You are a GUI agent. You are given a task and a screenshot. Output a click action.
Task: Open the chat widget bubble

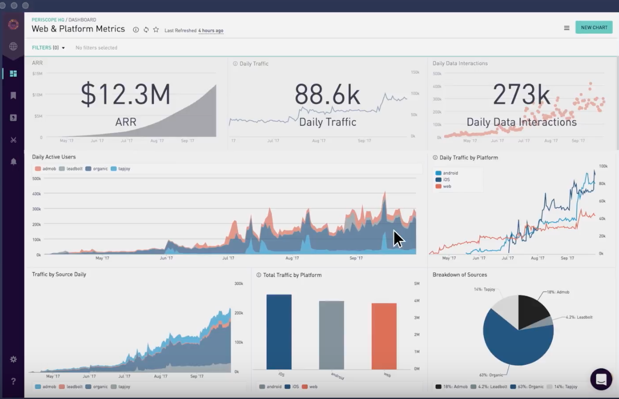tap(601, 379)
